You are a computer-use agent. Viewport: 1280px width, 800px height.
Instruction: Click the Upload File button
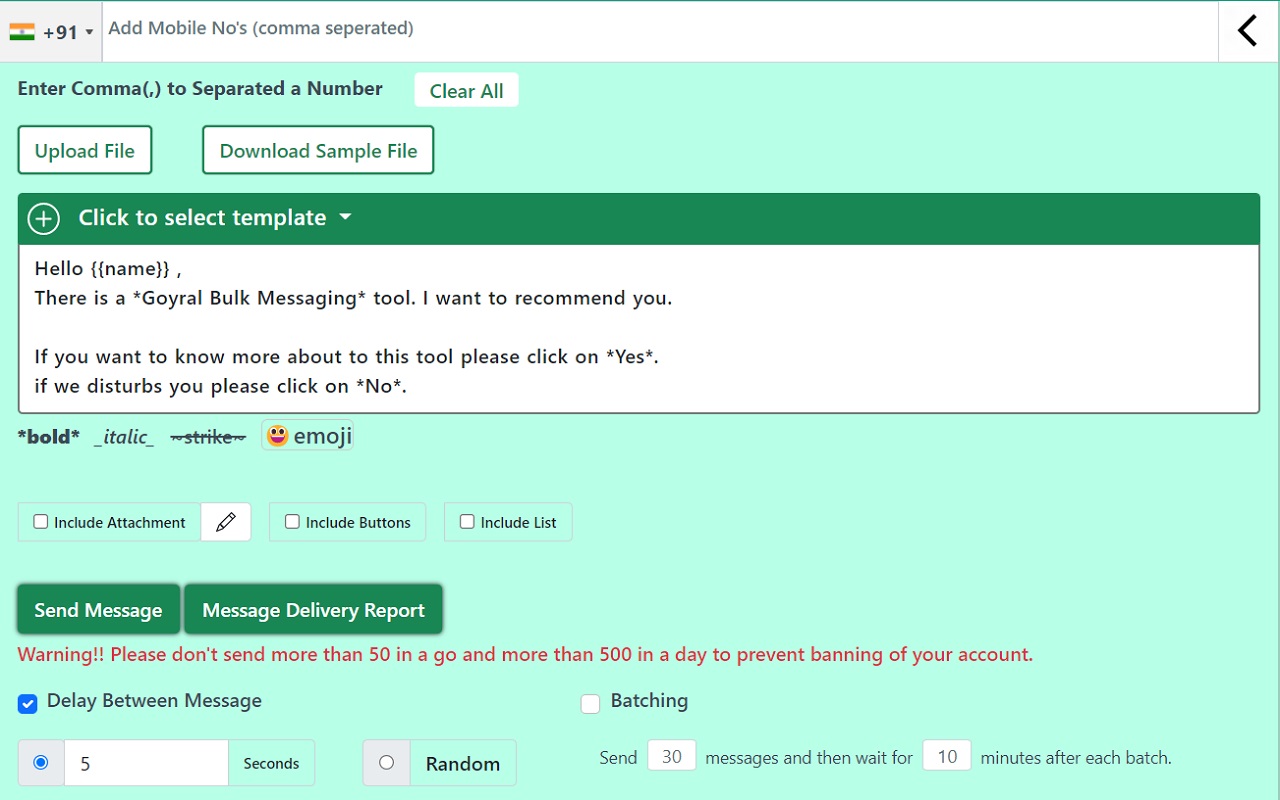point(85,150)
